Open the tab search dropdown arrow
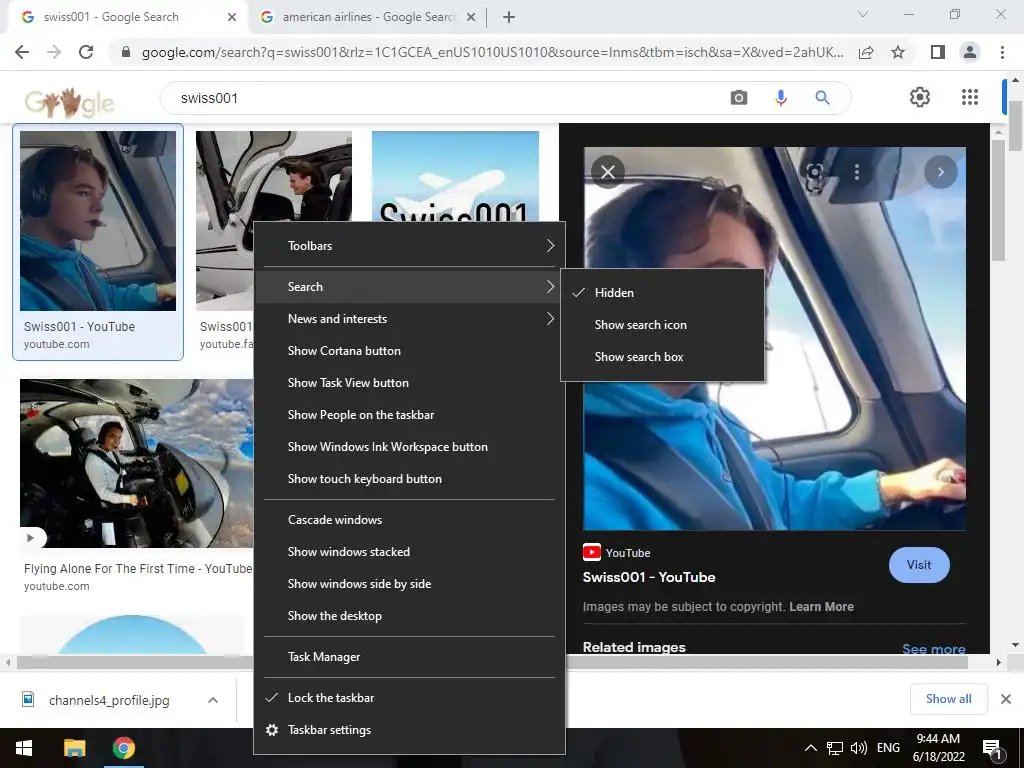Viewport: 1024px width, 768px height. click(x=863, y=14)
